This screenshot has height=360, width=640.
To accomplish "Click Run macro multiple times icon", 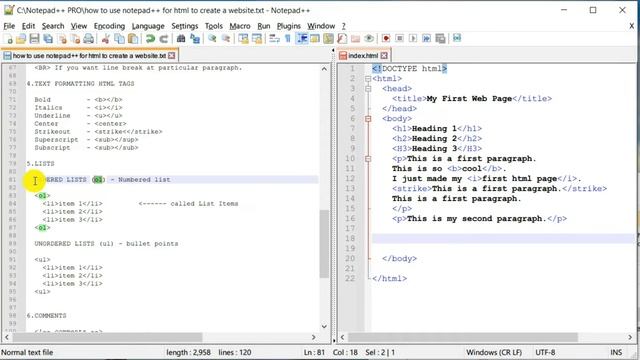I will (427, 39).
